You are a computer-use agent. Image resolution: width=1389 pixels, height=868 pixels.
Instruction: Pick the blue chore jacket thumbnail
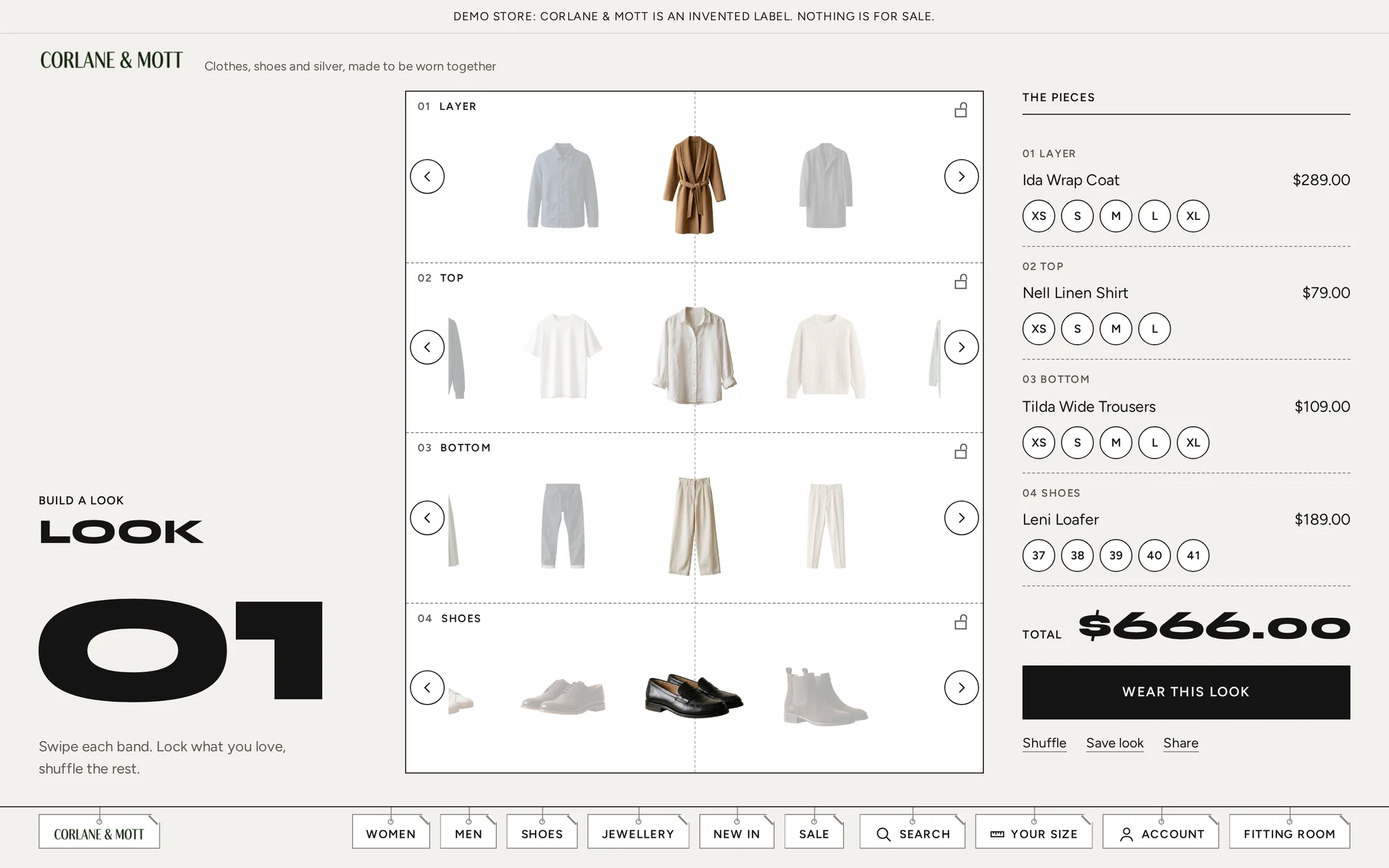(563, 185)
